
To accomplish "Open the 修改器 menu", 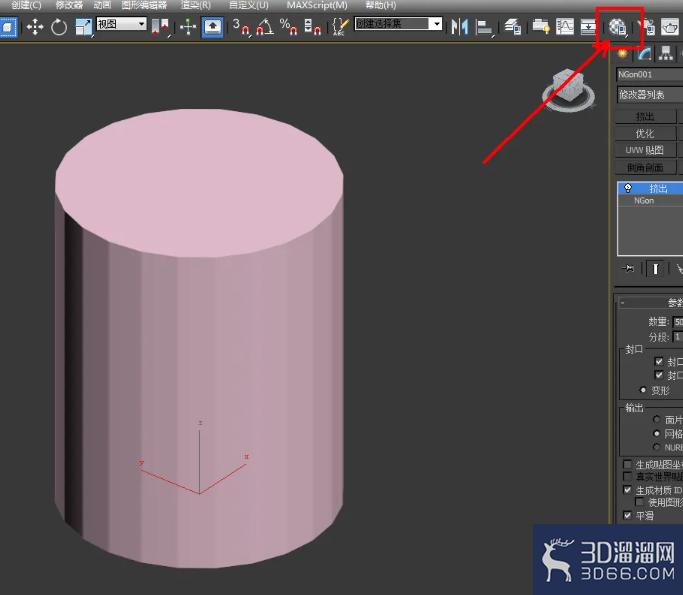I will point(69,5).
